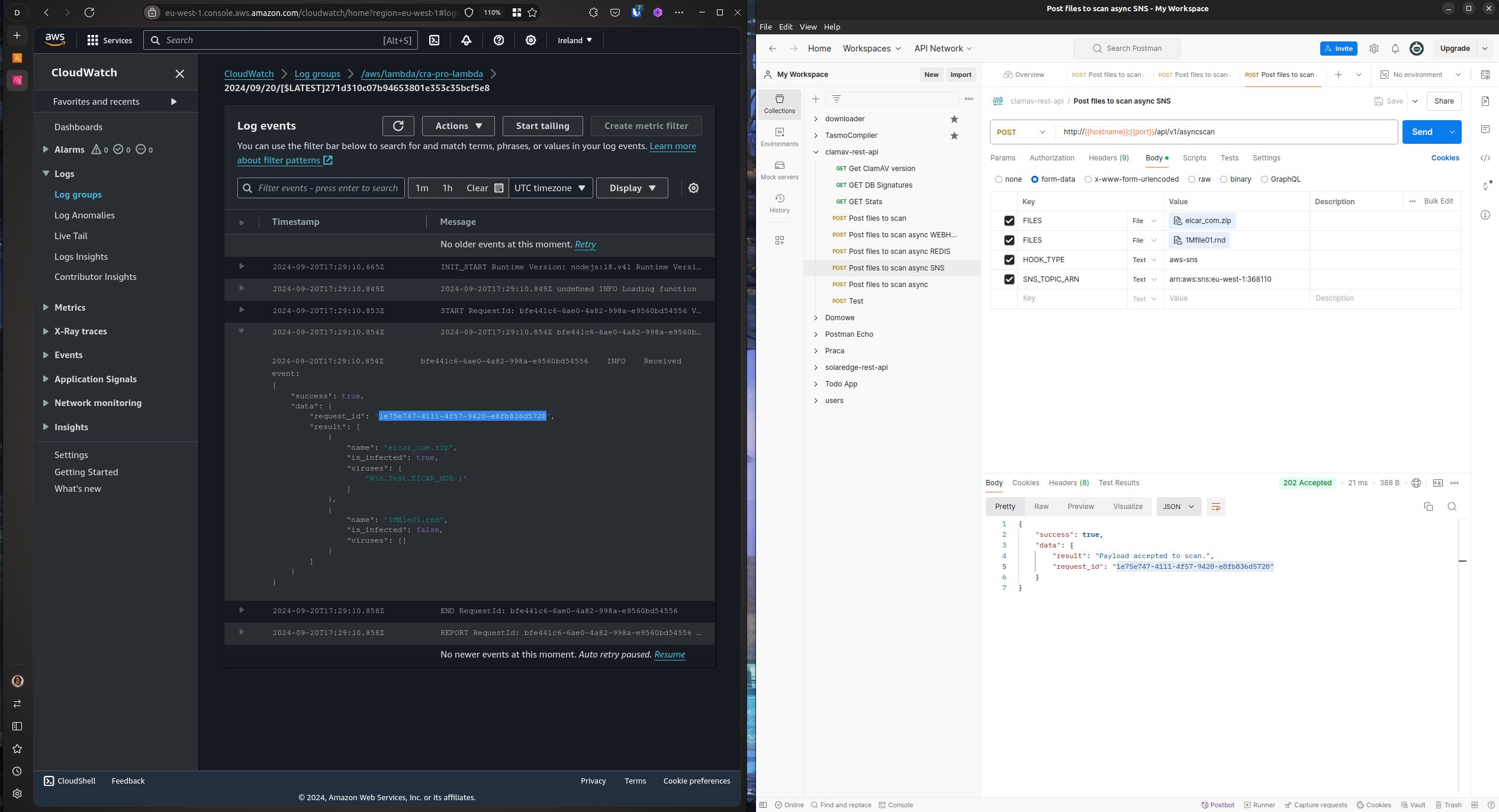
Task: Open absolute time range calendar icon
Action: 499,188
